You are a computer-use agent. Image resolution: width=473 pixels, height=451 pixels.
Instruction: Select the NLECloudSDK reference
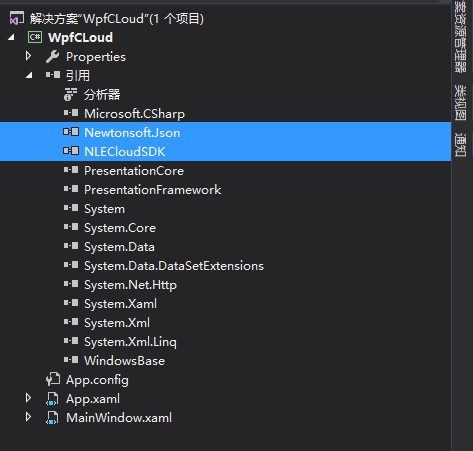(125, 152)
